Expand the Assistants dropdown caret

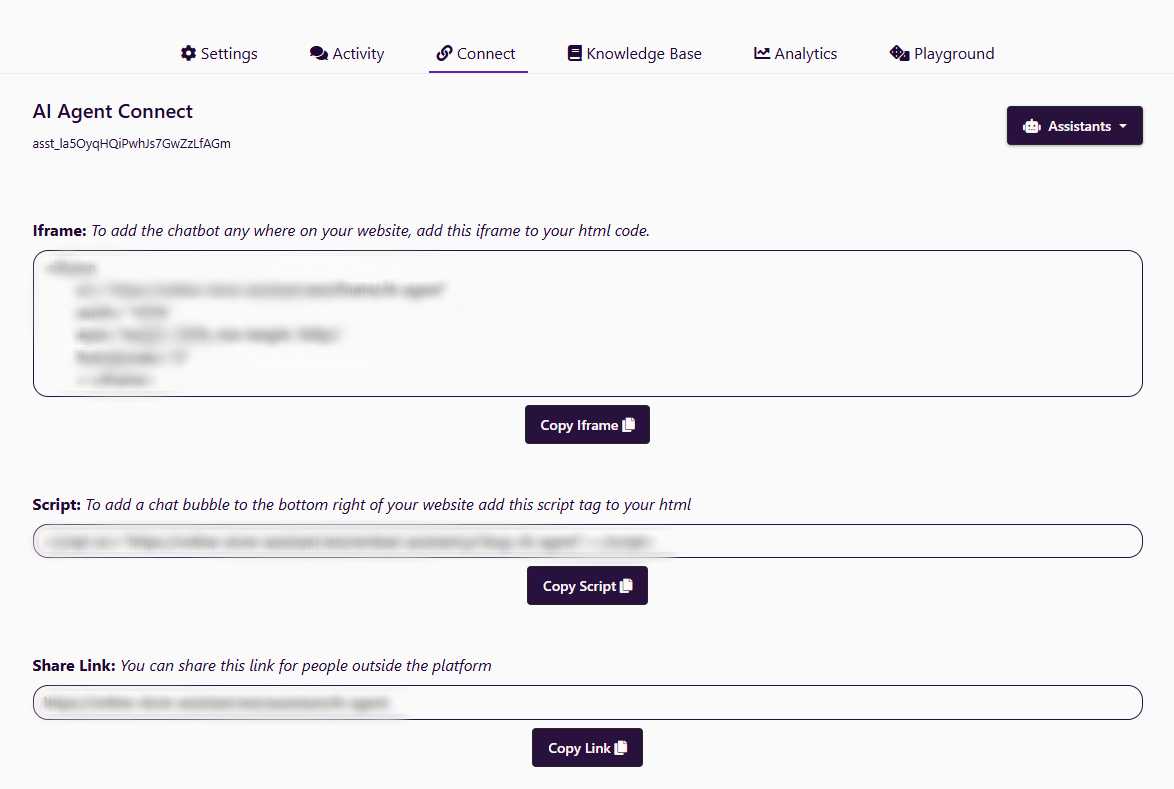point(1123,127)
